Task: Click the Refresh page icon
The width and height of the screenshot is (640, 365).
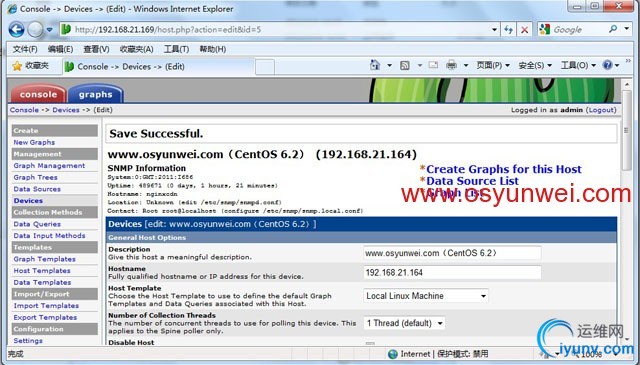Action: [509, 29]
